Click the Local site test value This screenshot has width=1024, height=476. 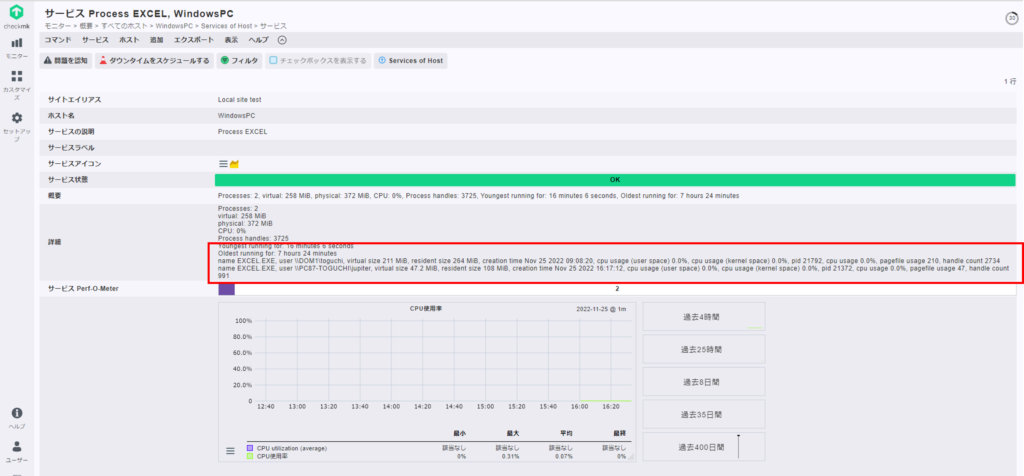(240, 100)
